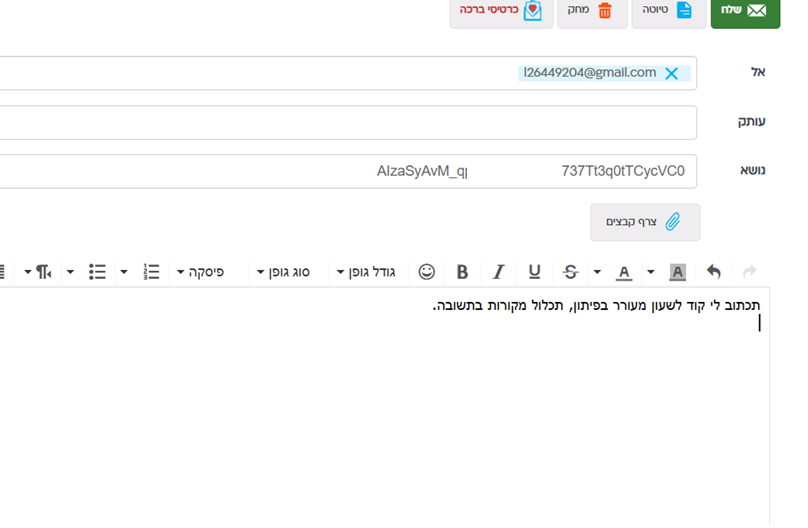
Task: Undo the last edit
Action: tap(714, 271)
